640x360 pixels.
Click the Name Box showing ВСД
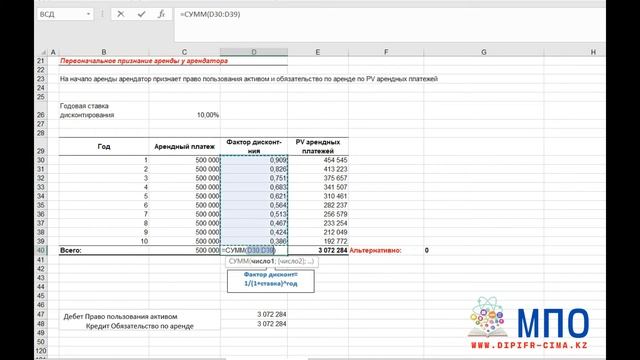(61, 14)
